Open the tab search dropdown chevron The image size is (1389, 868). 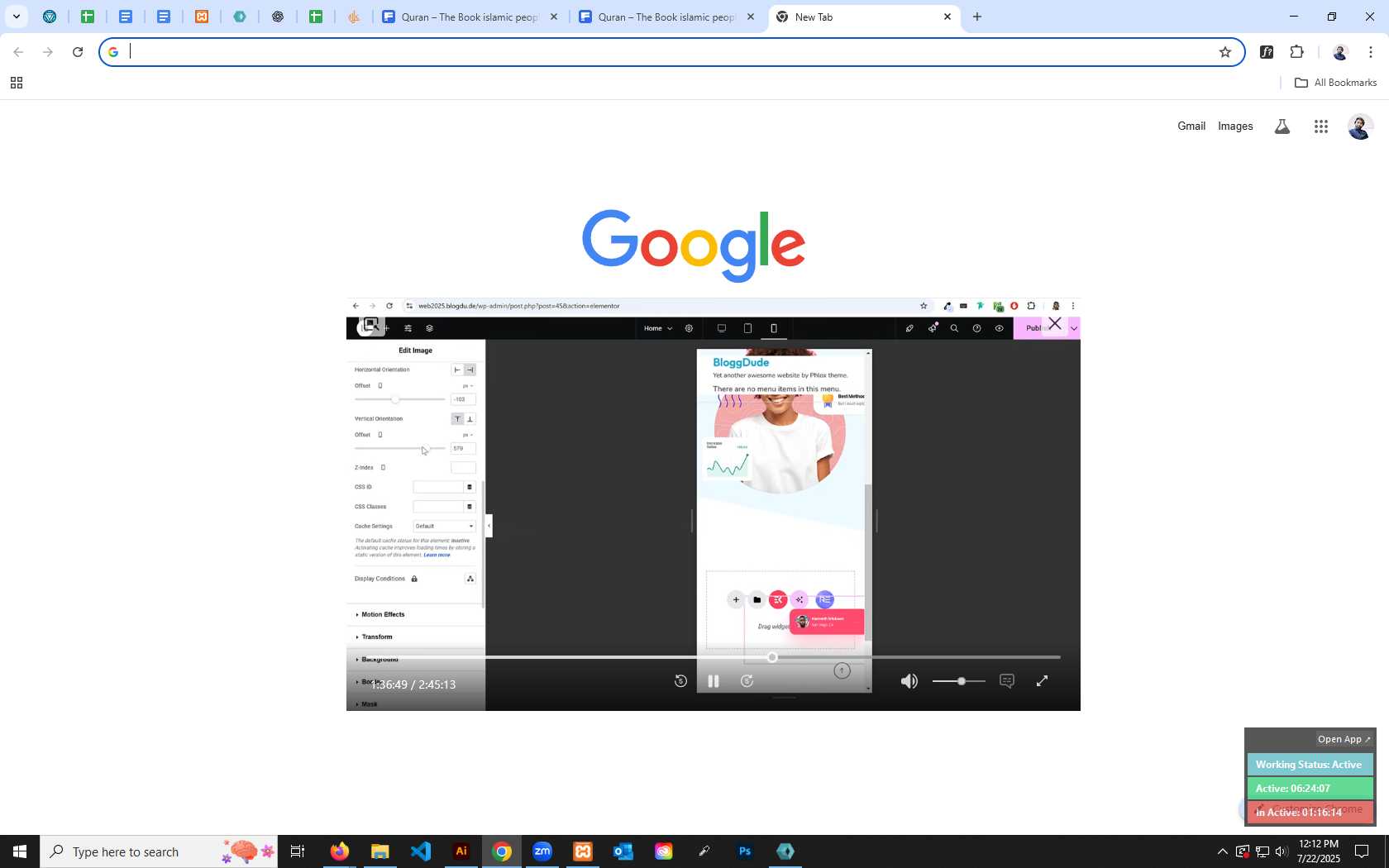point(16,17)
